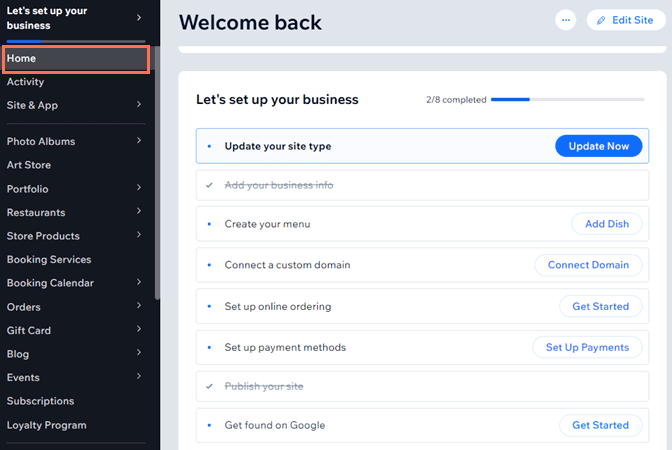Expand the Photo Albums menu chevron
Image resolution: width=672 pixels, height=450 pixels.
click(x=139, y=141)
